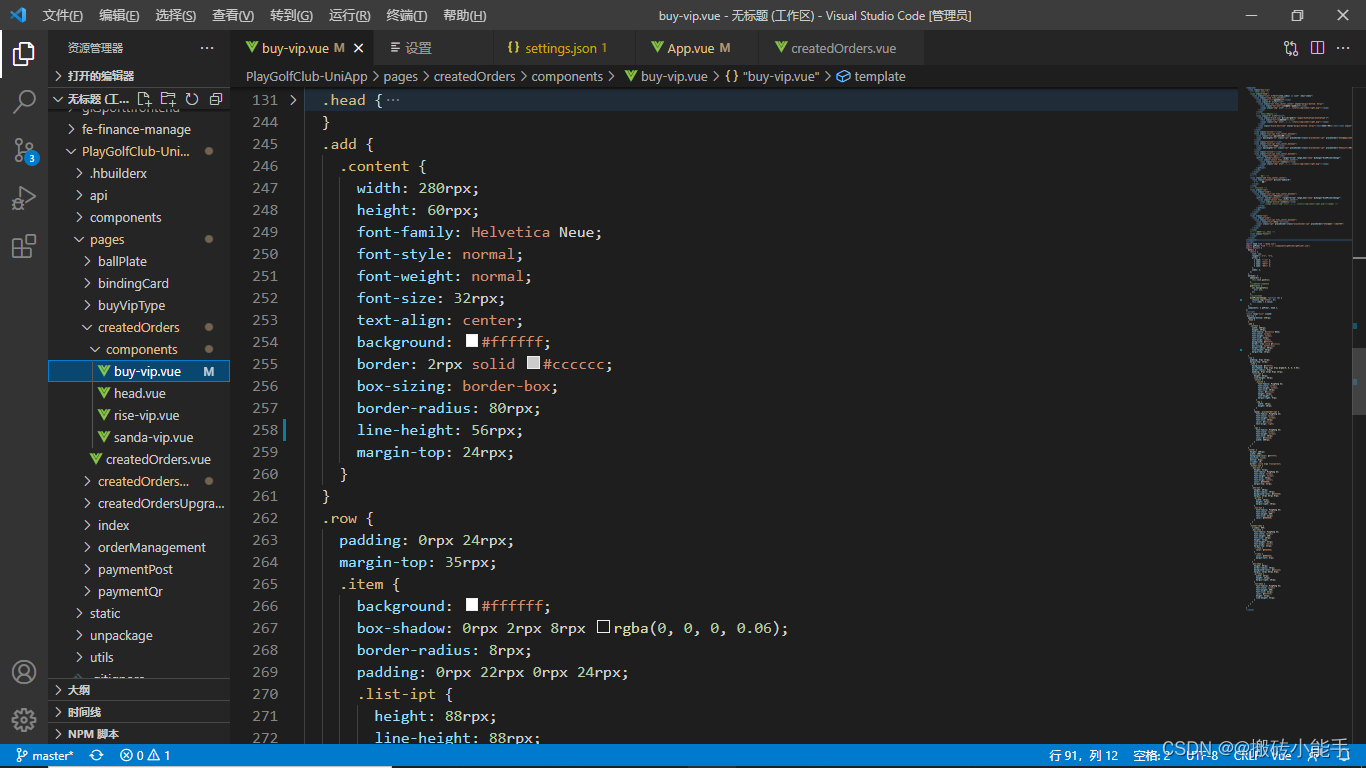Collapse the pages folder
Screen dimensions: 1366x768
click(x=139, y=239)
